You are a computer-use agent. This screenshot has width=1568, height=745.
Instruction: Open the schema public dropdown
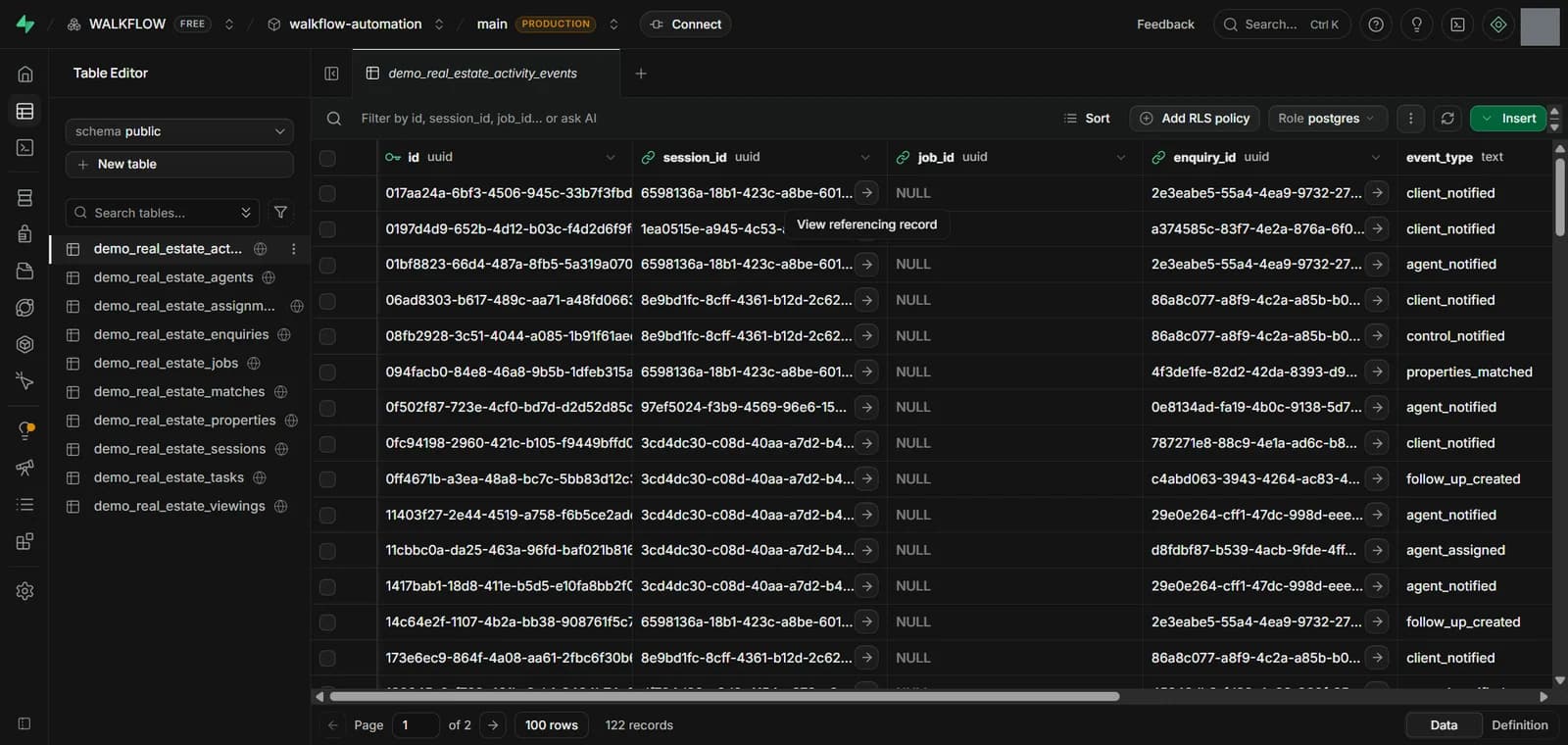tap(179, 131)
